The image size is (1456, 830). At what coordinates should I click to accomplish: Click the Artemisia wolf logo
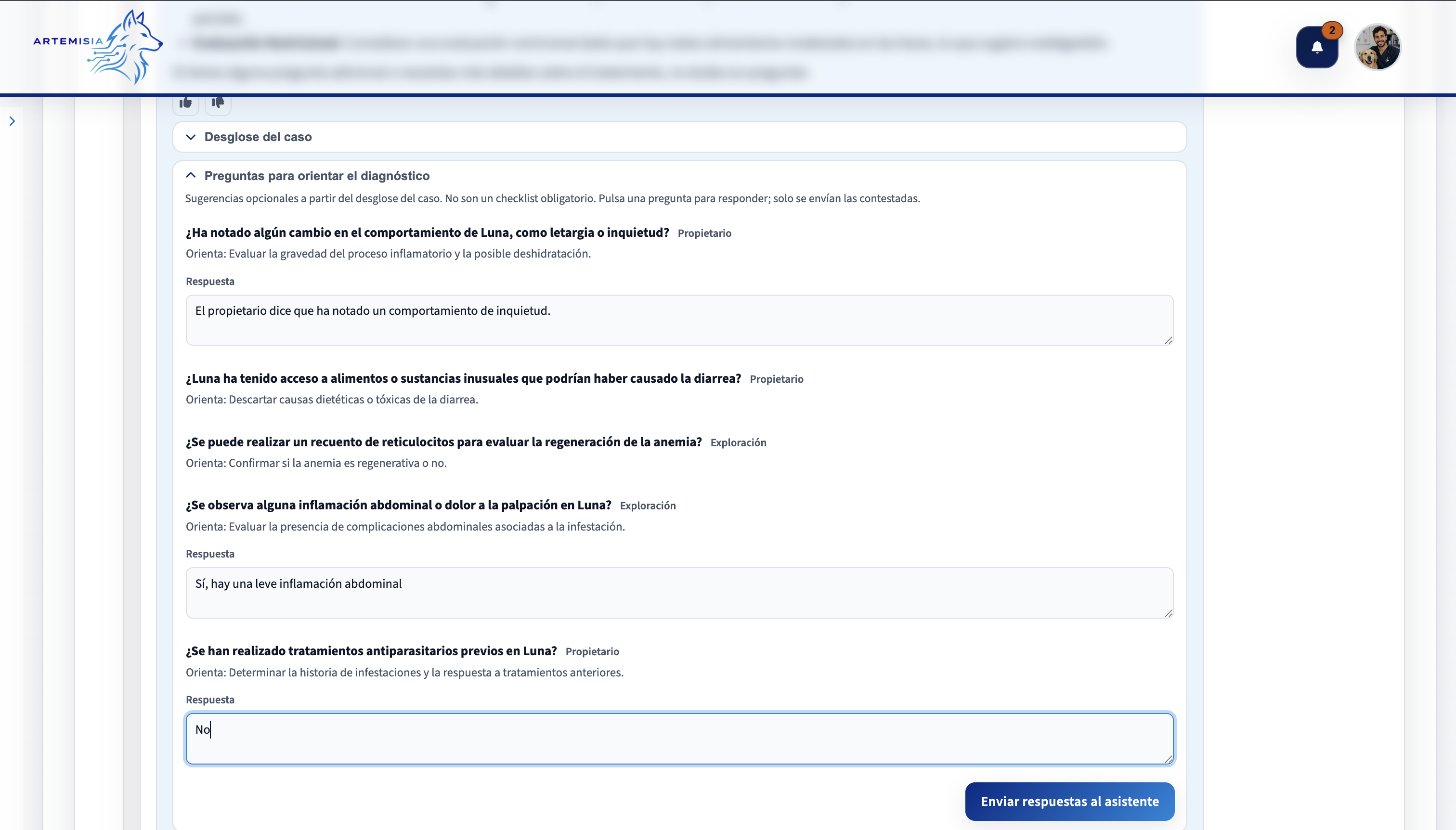[x=125, y=47]
